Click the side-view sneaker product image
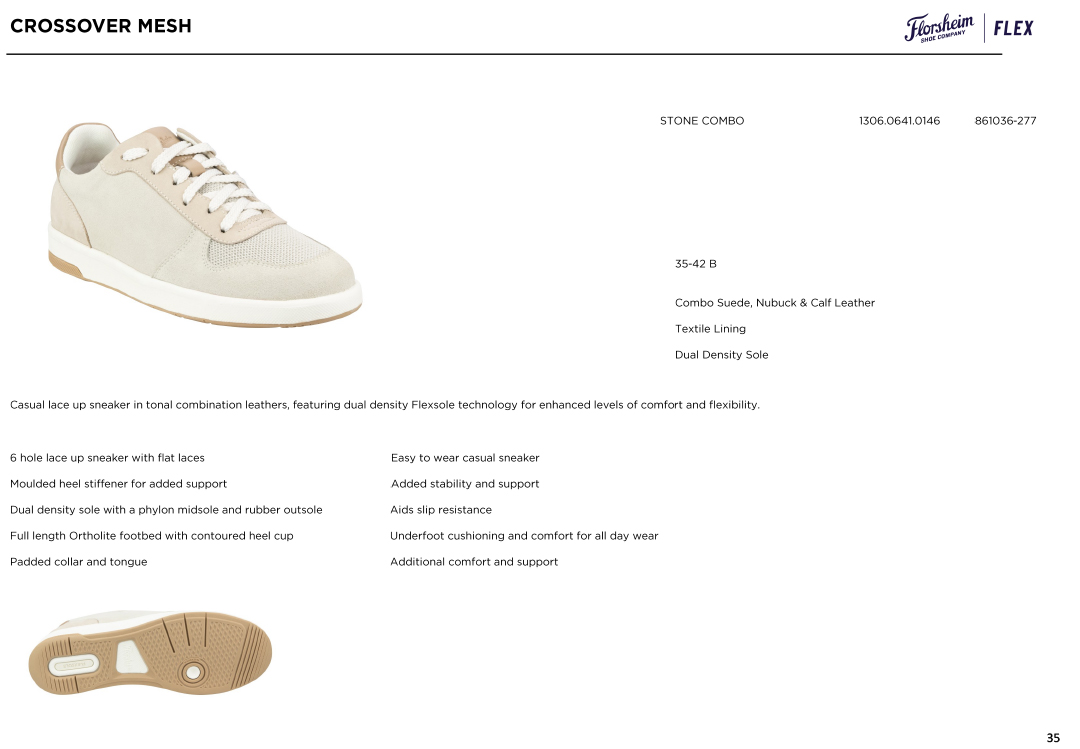Screen dimensions: 1080x749 [x=205, y=224]
